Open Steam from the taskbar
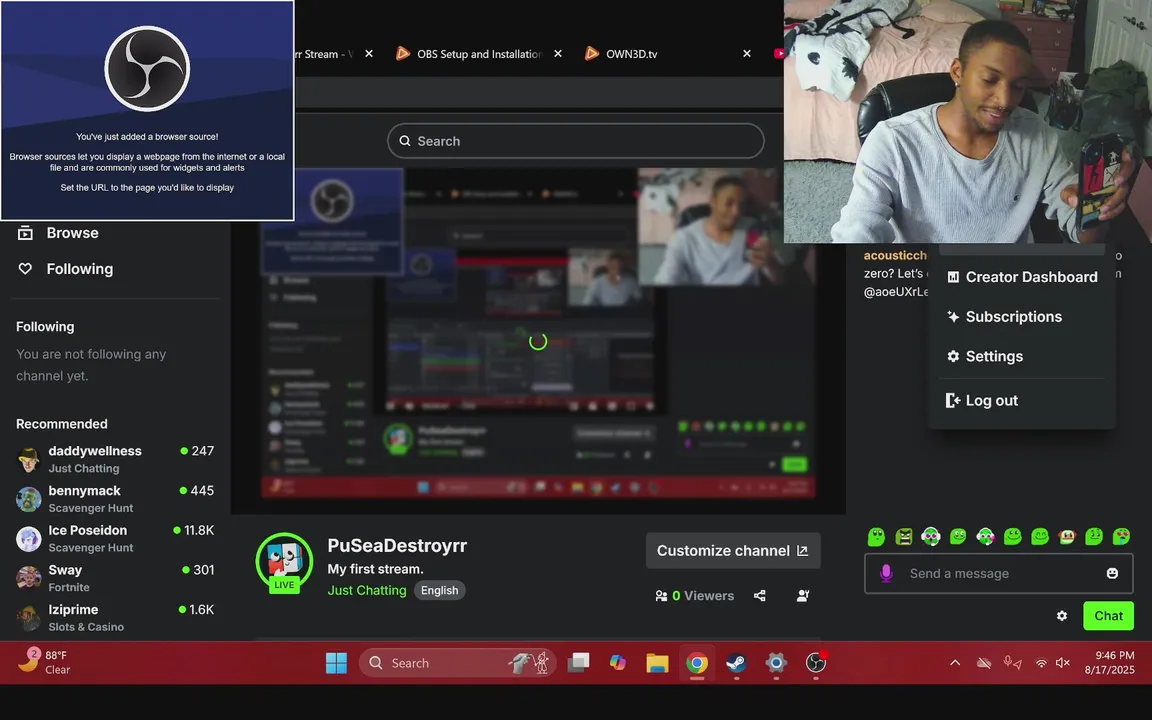The image size is (1152, 720). click(x=736, y=663)
